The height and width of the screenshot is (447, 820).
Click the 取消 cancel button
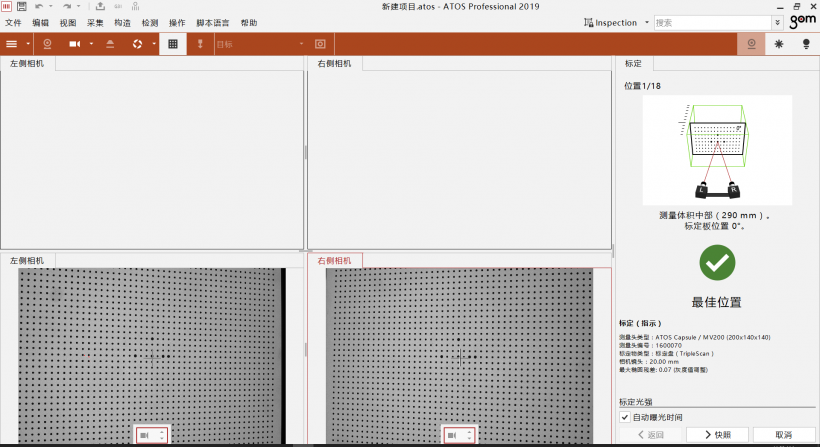(x=782, y=435)
